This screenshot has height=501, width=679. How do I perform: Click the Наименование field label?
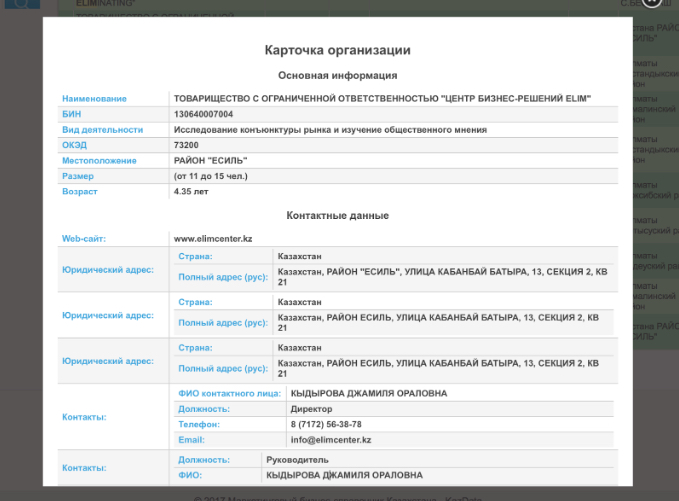pos(94,99)
